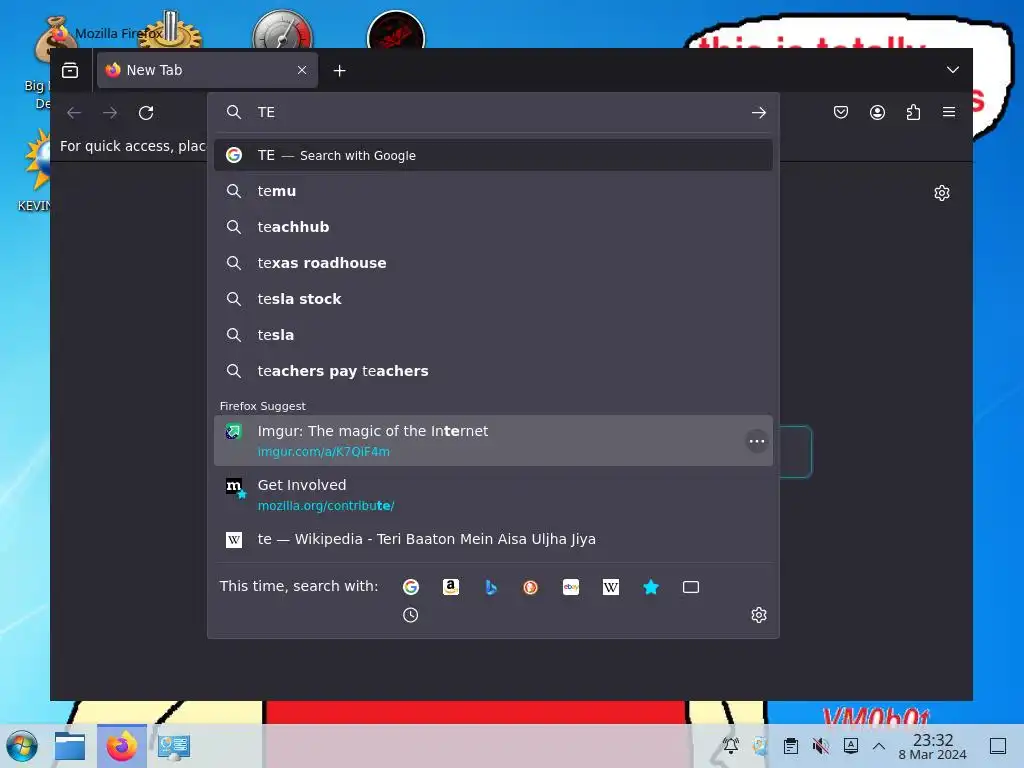Click the show desktop button in taskbar
Viewport: 1024px width, 768px height.
(998, 746)
